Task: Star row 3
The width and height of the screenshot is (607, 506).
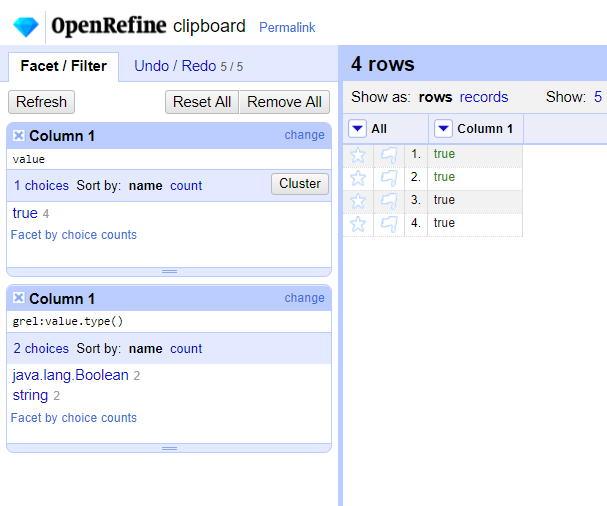Action: pyautogui.click(x=358, y=201)
